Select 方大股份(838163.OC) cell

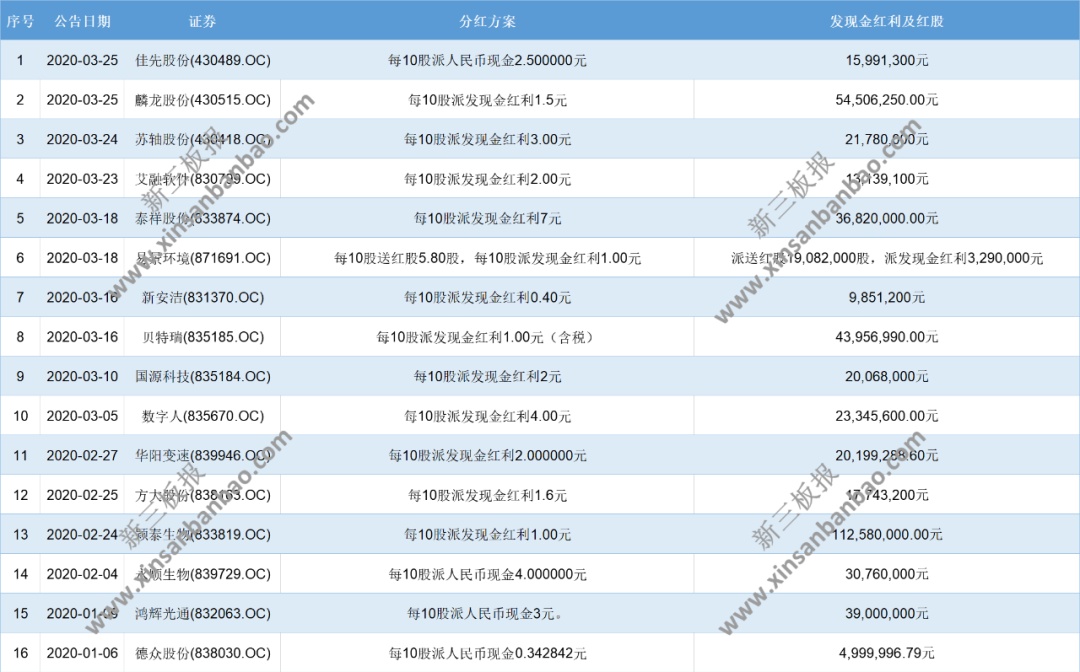pos(202,495)
